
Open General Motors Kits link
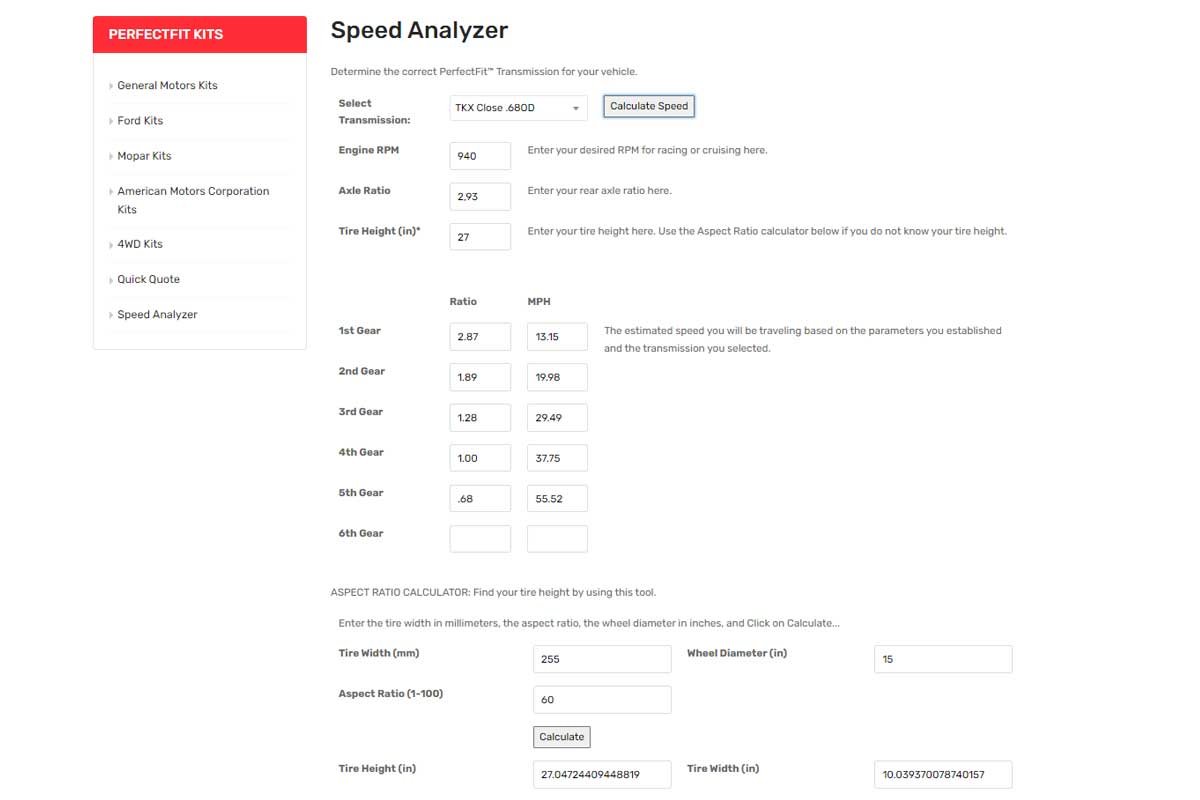click(167, 86)
